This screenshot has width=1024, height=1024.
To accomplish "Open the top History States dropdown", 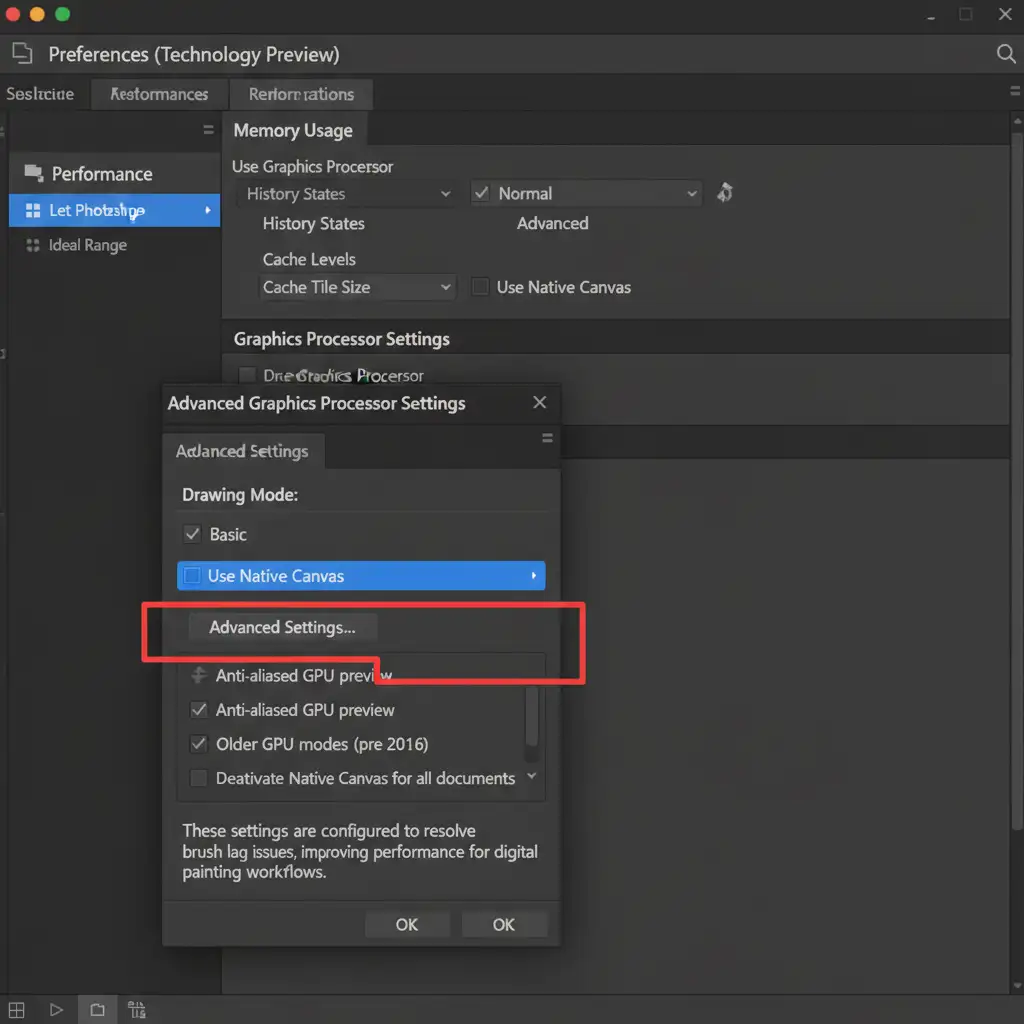I will pyautogui.click(x=347, y=194).
